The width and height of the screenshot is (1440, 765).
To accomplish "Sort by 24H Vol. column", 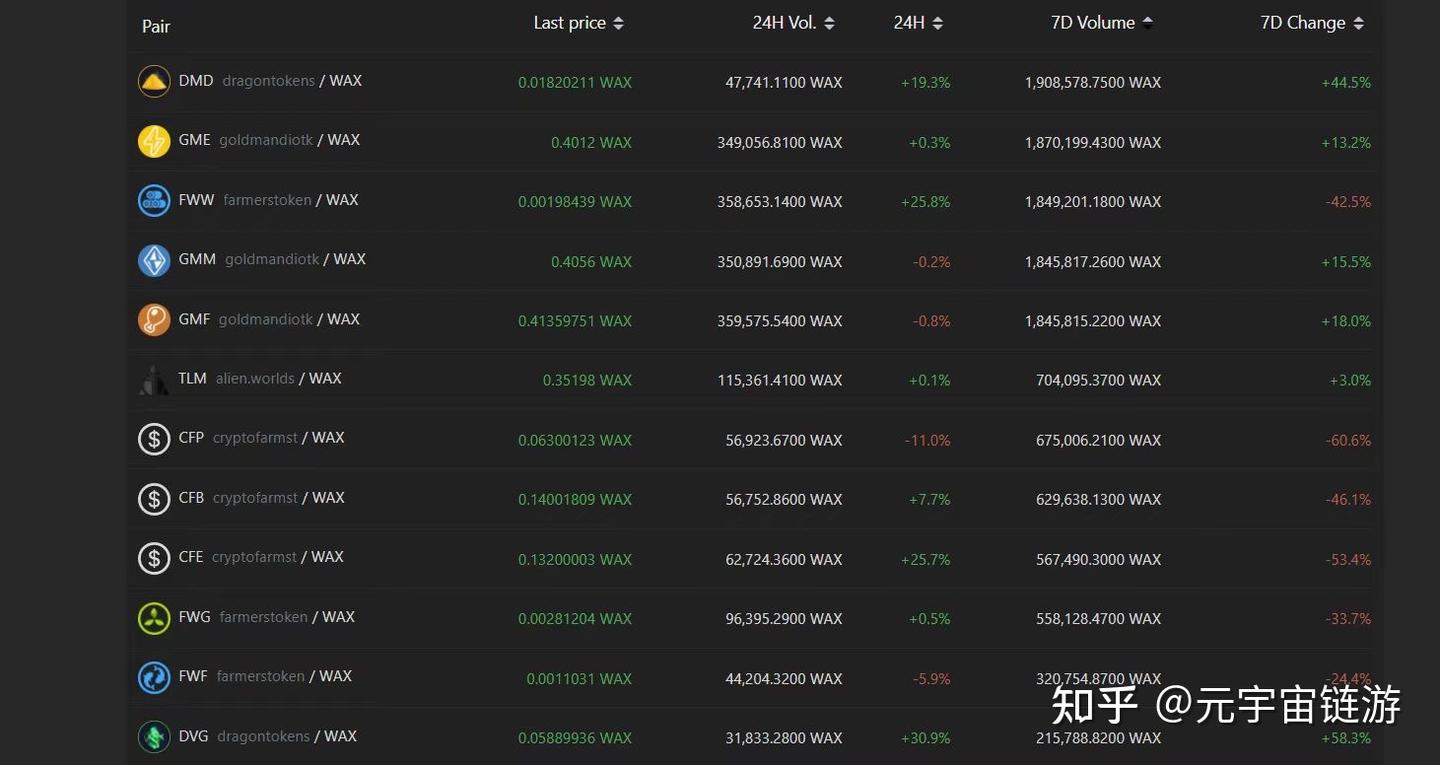I will (793, 23).
